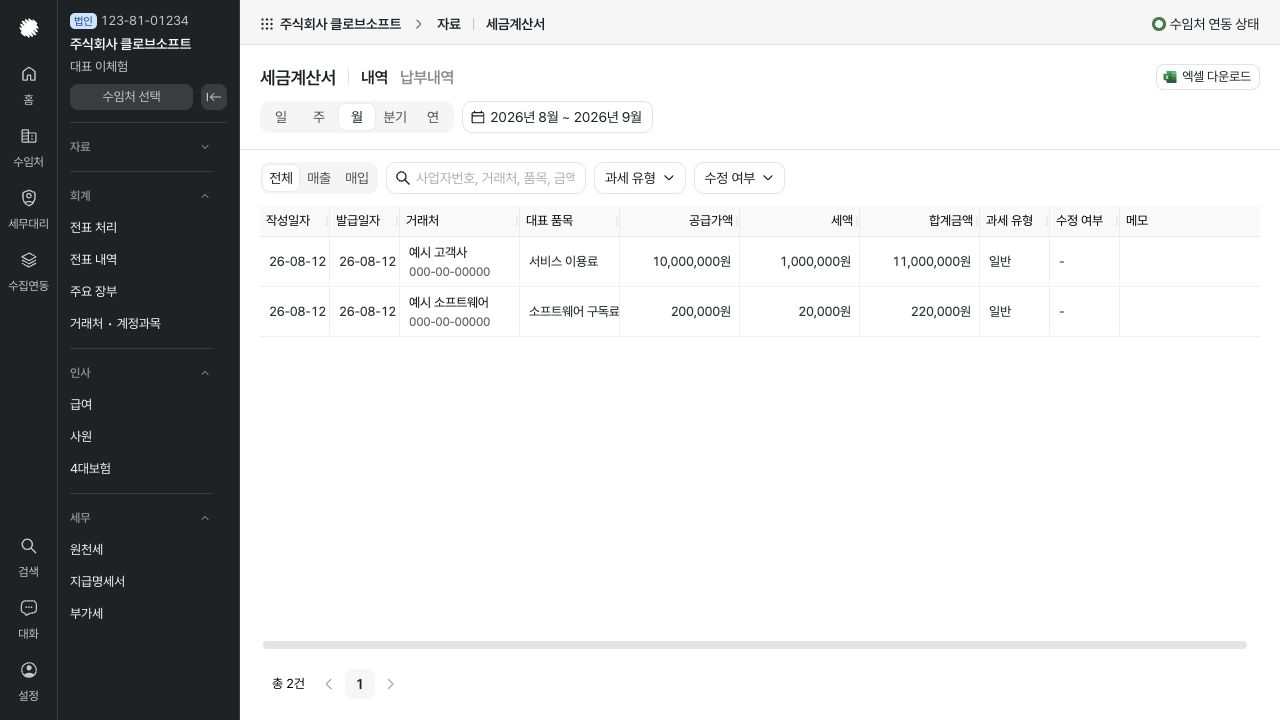Viewport: 1280px width, 720px height.
Task: Click the search magnifier in filter box
Action: [403, 178]
